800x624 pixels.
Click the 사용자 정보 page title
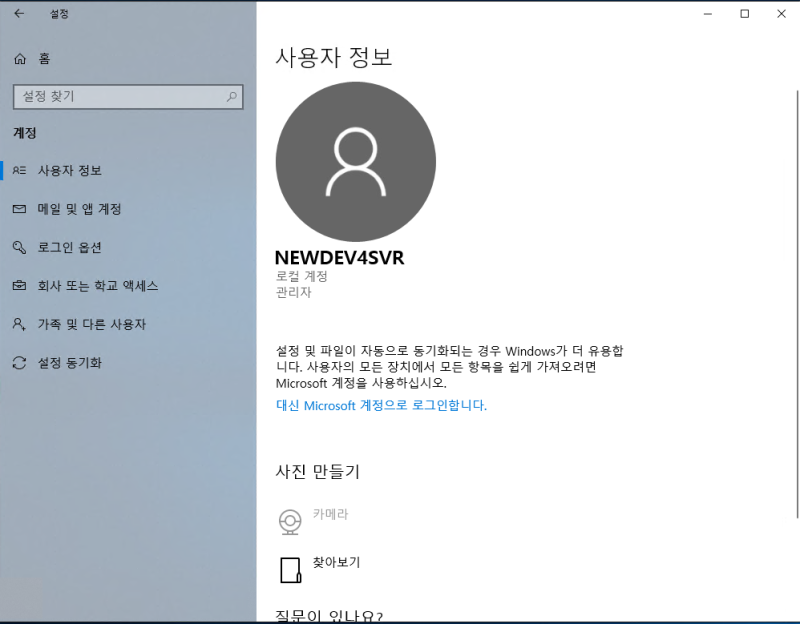click(x=334, y=57)
